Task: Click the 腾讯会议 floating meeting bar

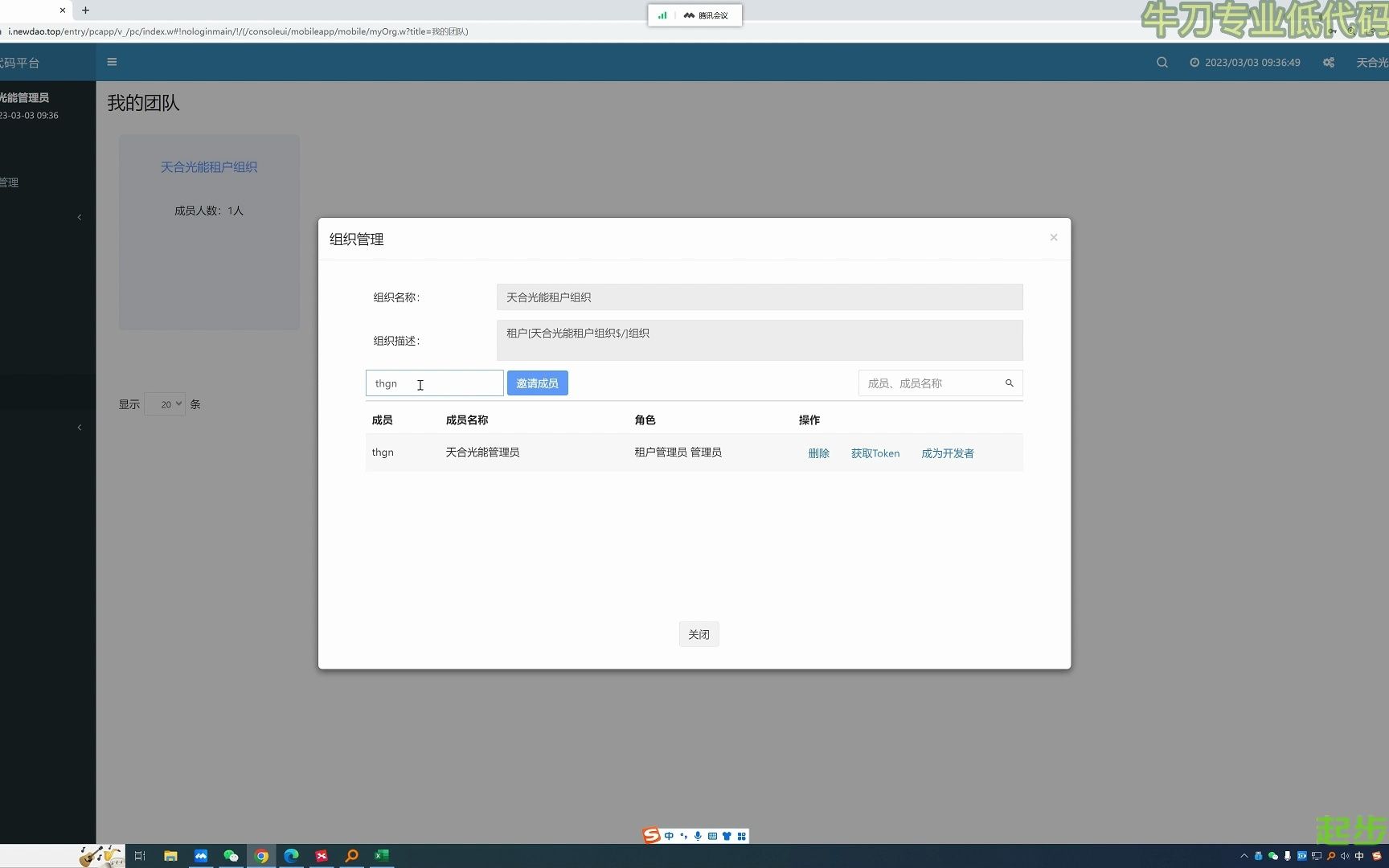Action: [x=695, y=15]
